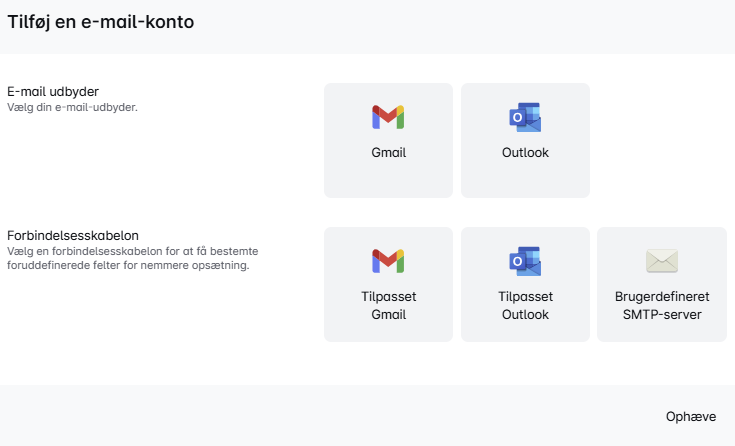Click the Tilpasset Gmail envelope logo
This screenshot has width=735, height=446.
tap(388, 261)
